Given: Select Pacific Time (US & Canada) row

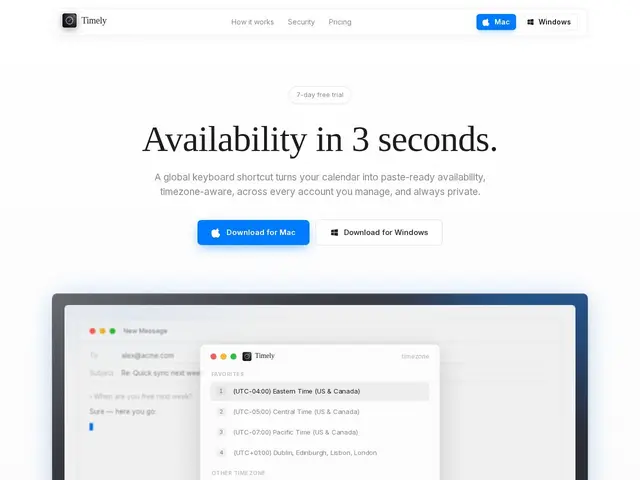Looking at the screenshot, I should [x=320, y=432].
